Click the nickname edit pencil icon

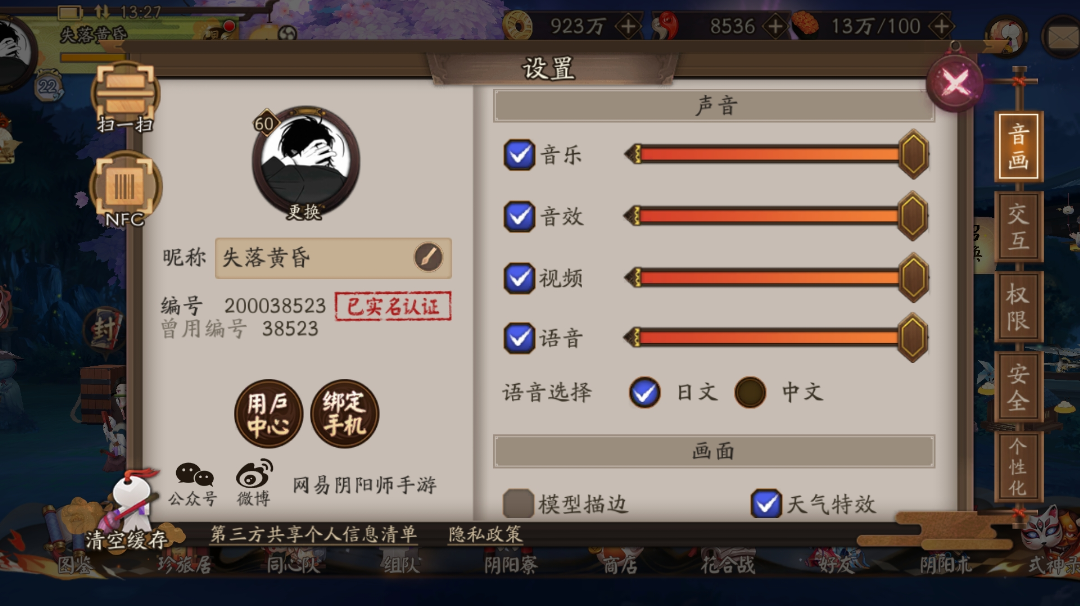point(428,258)
